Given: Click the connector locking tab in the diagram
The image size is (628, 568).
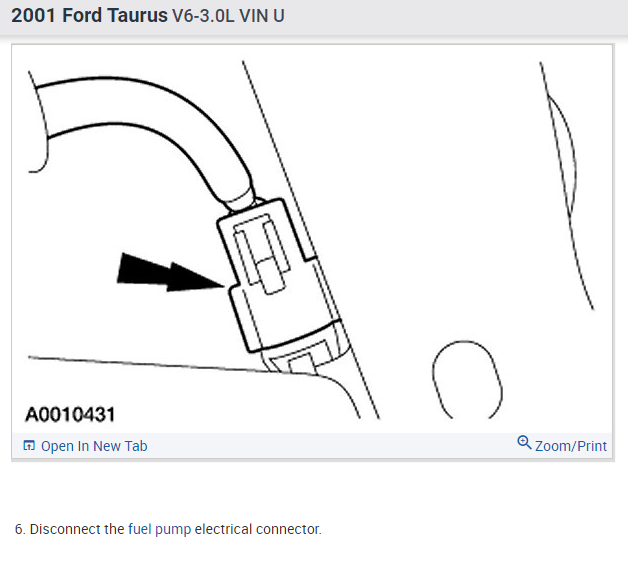Looking at the screenshot, I should point(262,255).
